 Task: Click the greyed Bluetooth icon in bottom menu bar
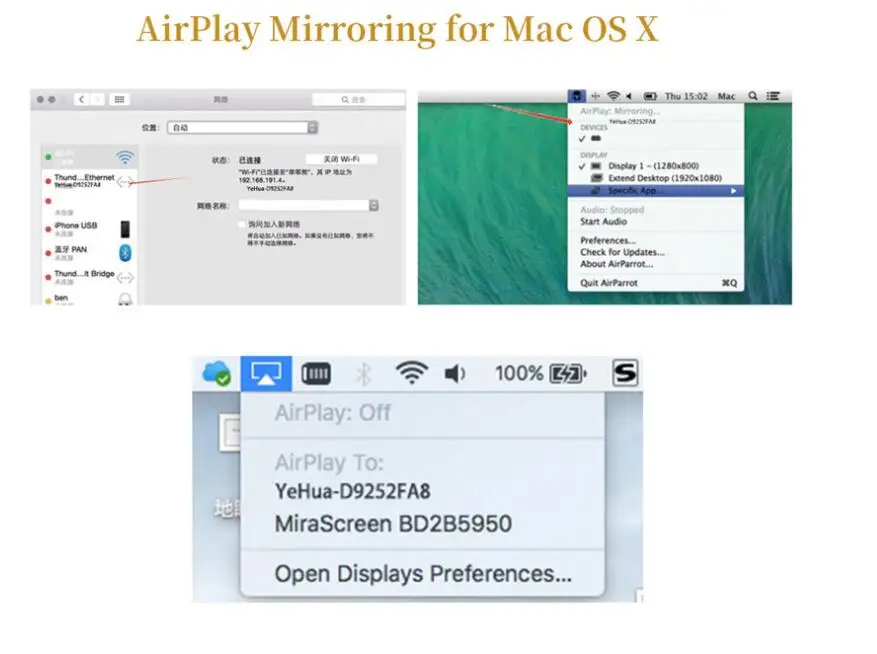[x=364, y=374]
